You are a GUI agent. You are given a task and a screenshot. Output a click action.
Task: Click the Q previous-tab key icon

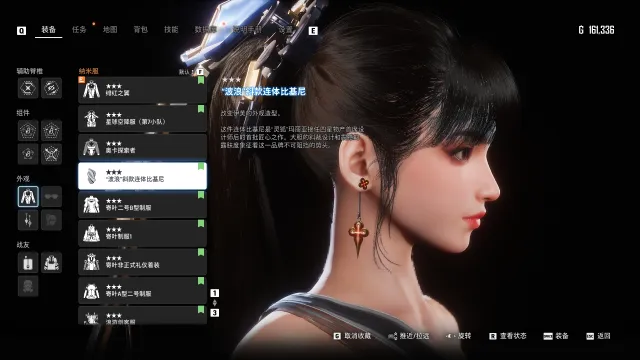(x=21, y=31)
